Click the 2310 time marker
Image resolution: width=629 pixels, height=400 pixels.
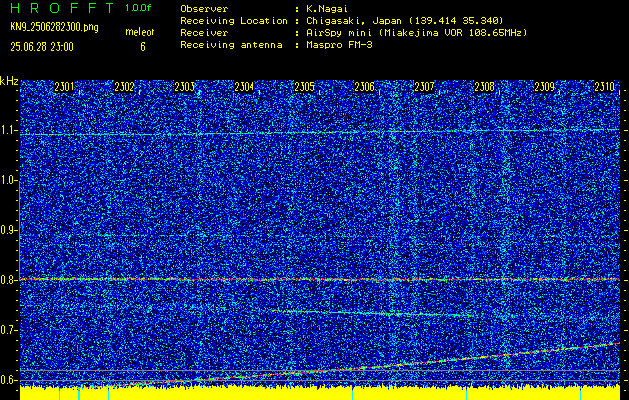tap(605, 87)
